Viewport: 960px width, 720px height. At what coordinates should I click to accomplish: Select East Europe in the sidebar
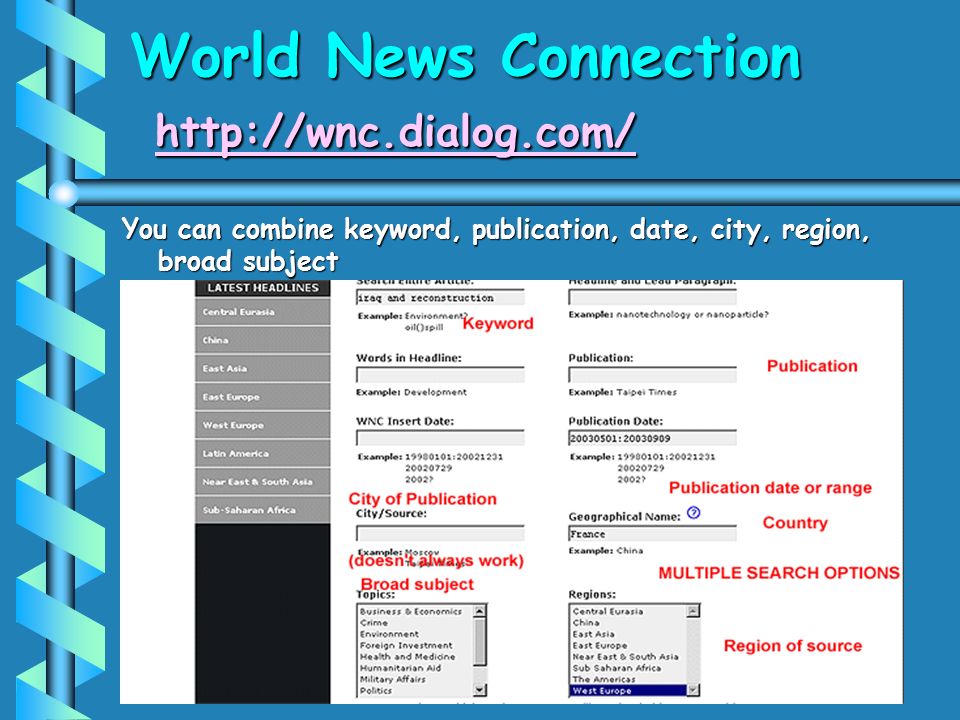point(263,397)
